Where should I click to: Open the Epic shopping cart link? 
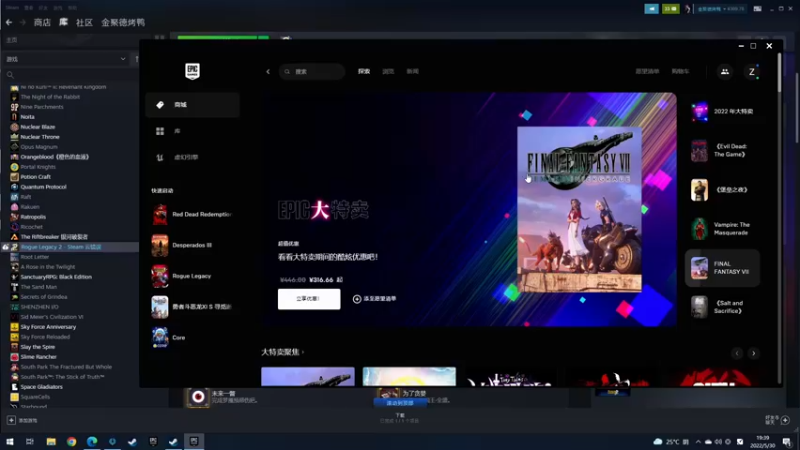tap(680, 71)
